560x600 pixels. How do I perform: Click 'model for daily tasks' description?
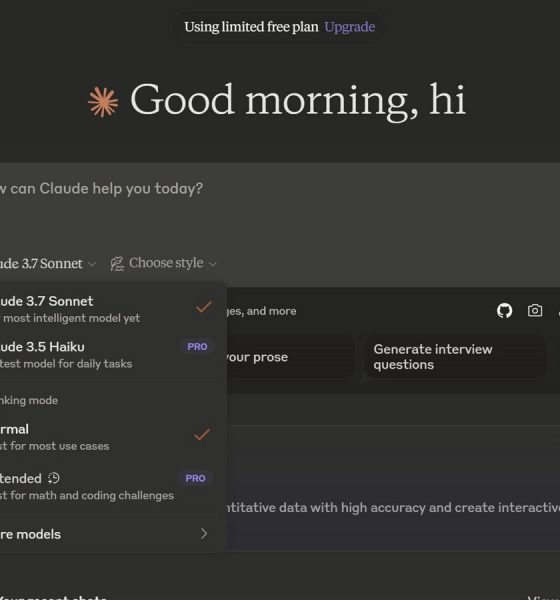(x=77, y=364)
